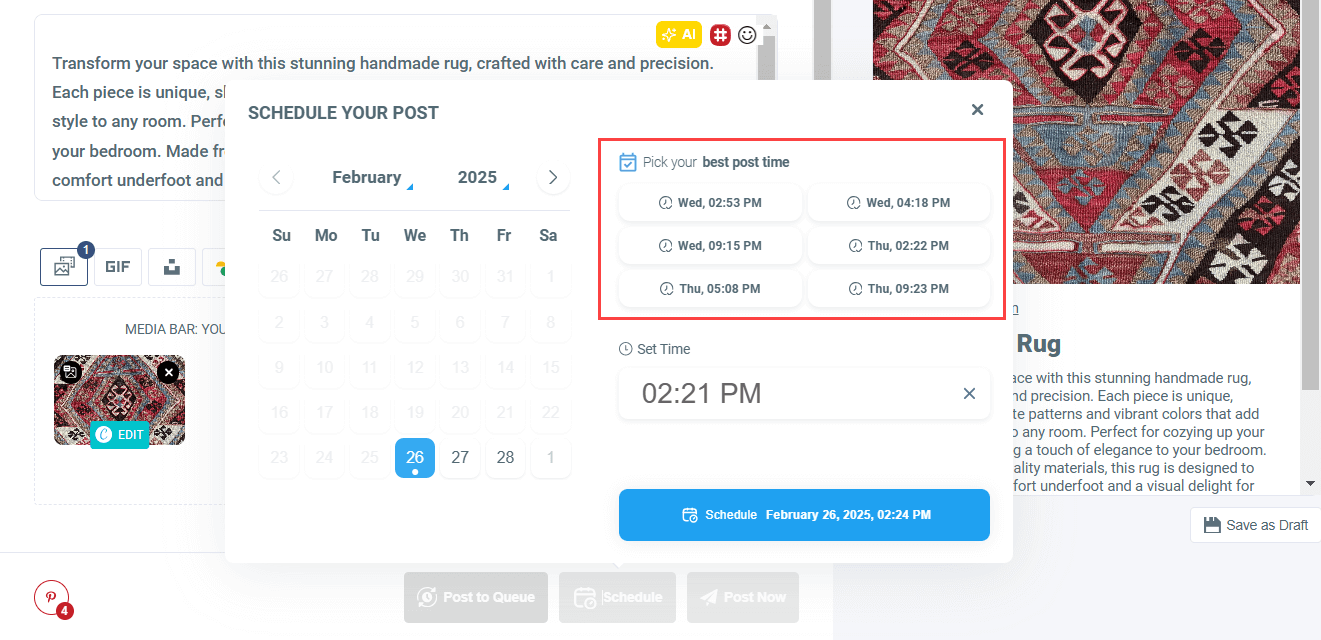The height and width of the screenshot is (640, 1321).
Task: Select best post time Wed, 04:18 PM
Action: point(898,202)
